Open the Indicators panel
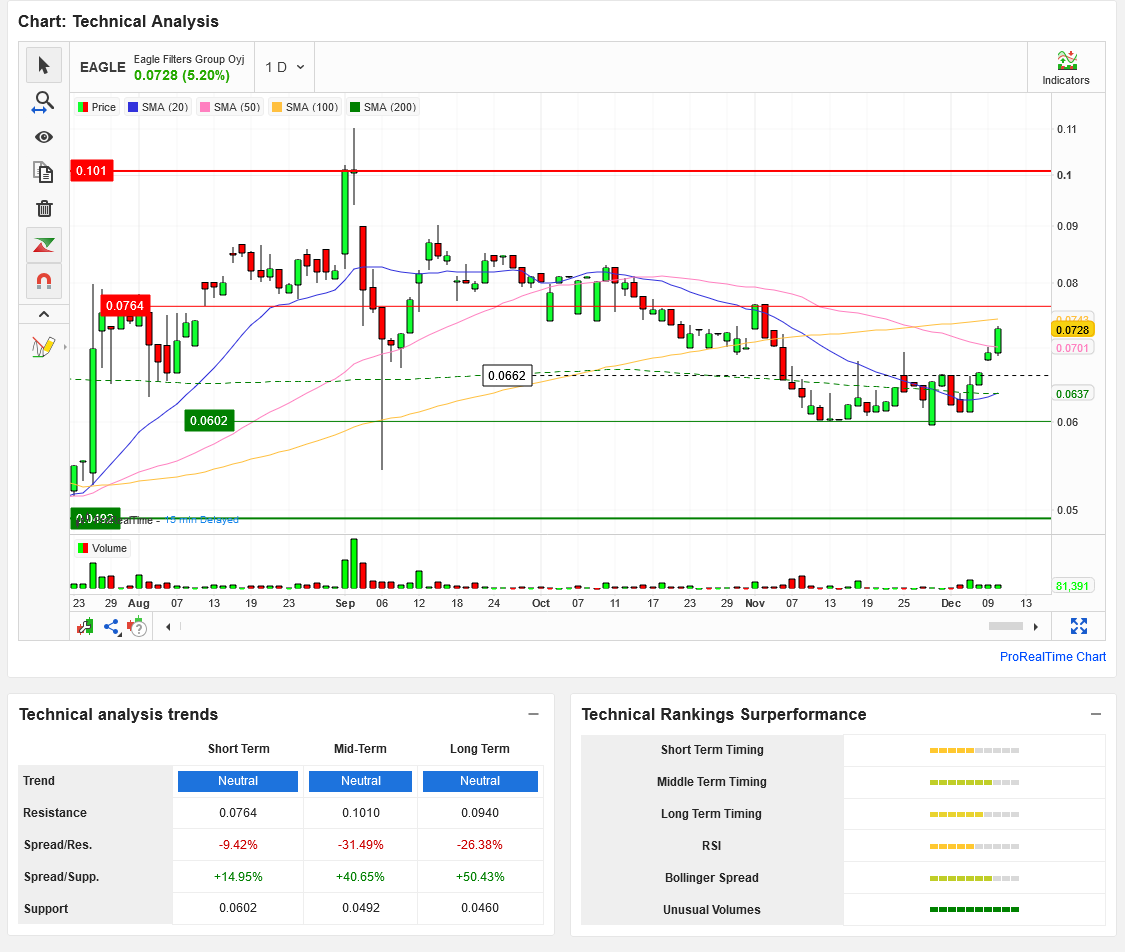 pyautogui.click(x=1066, y=68)
